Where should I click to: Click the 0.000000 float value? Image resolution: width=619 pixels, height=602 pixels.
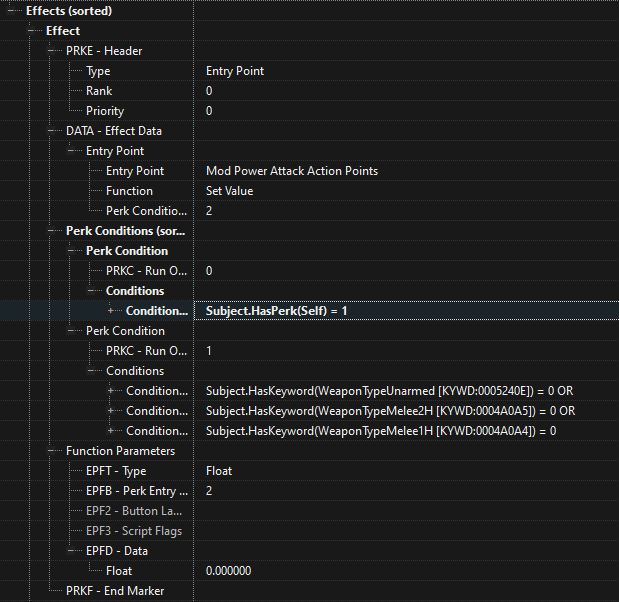(229, 571)
